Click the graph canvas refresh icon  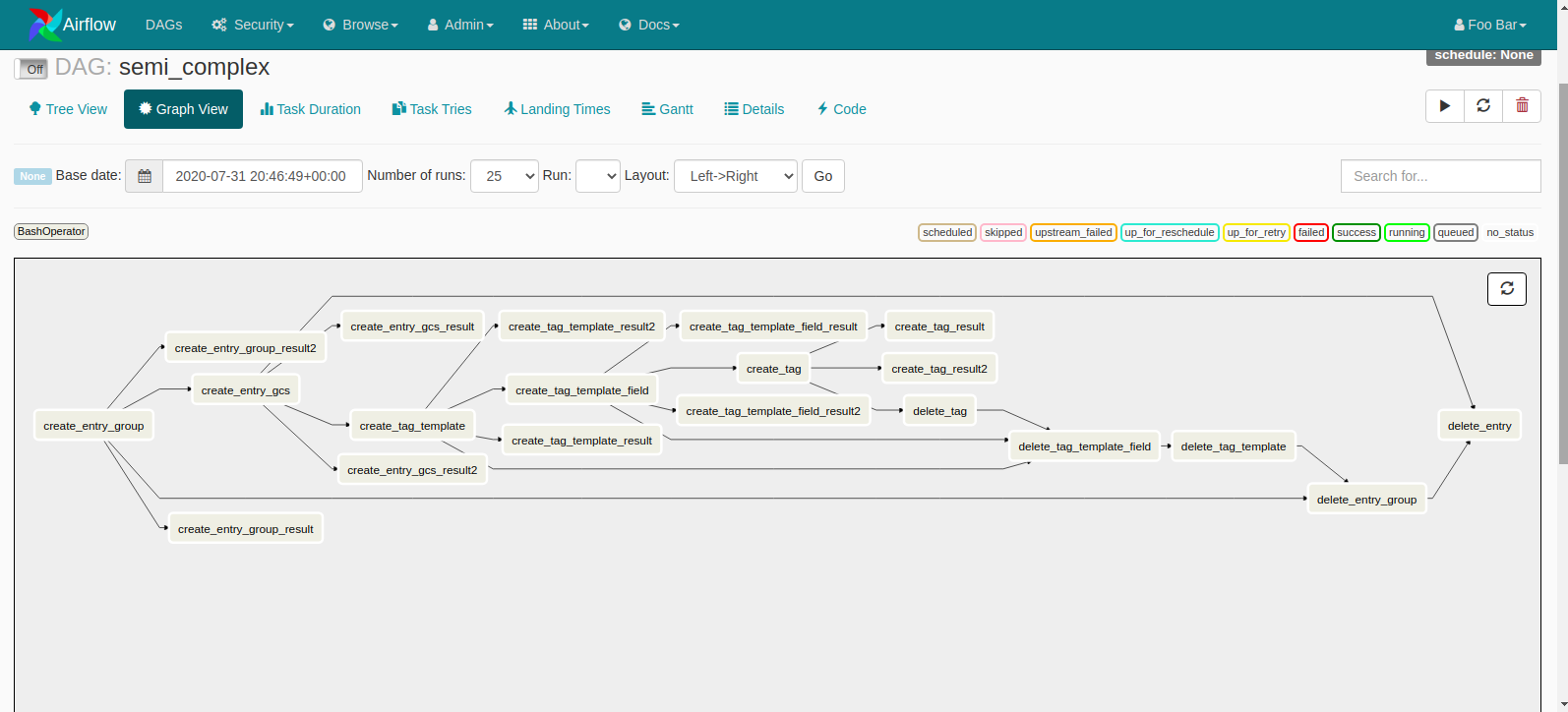coord(1506,289)
